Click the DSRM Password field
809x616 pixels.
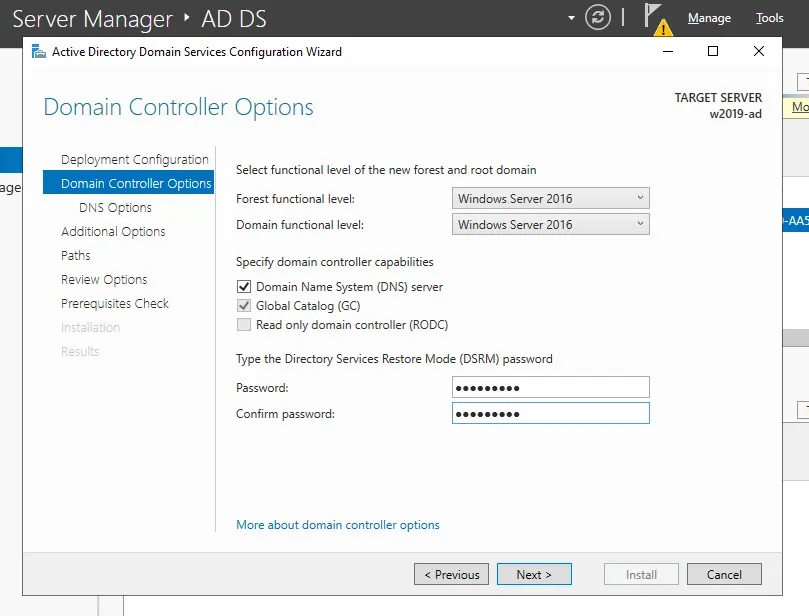pos(550,388)
